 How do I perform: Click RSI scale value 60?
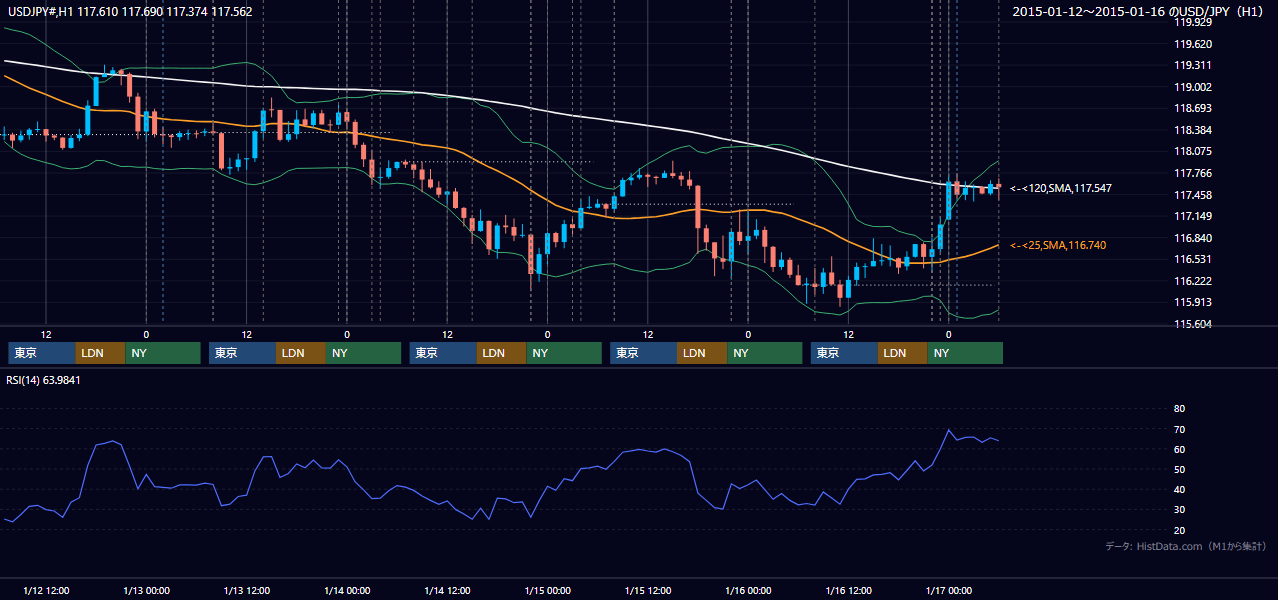click(1179, 449)
